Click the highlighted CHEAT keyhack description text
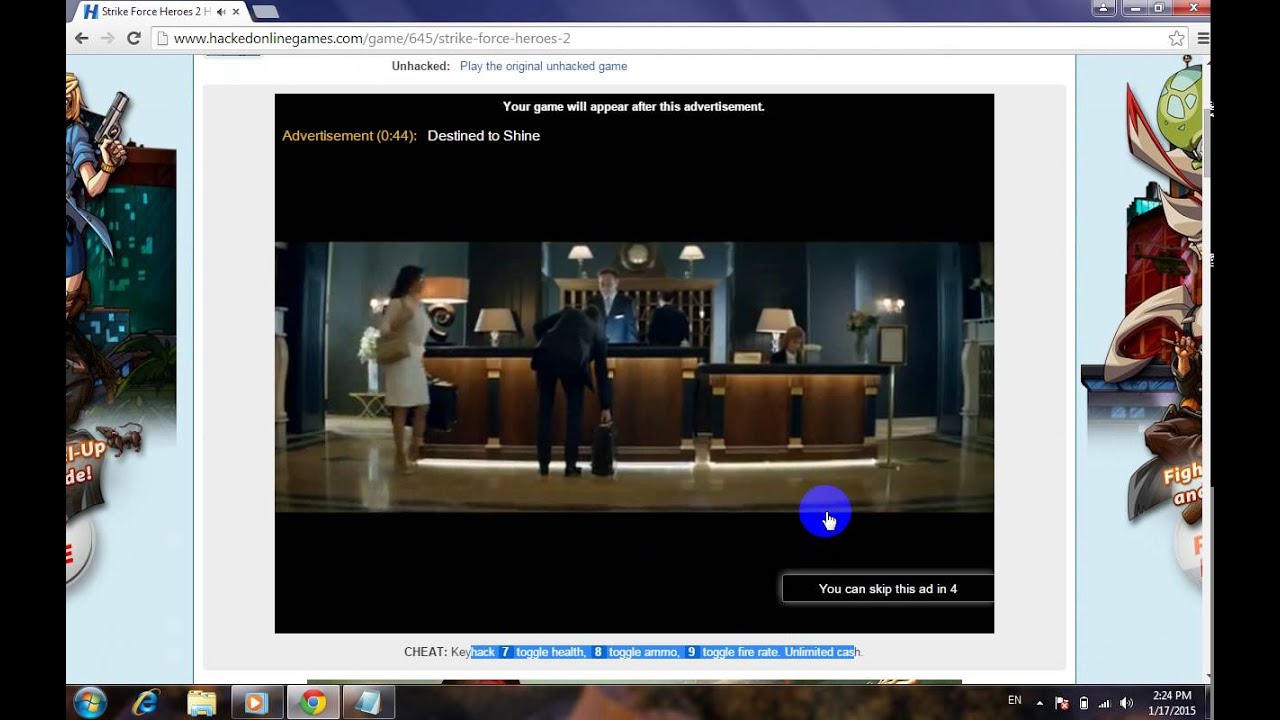This screenshot has height=720, width=1280. coord(662,652)
